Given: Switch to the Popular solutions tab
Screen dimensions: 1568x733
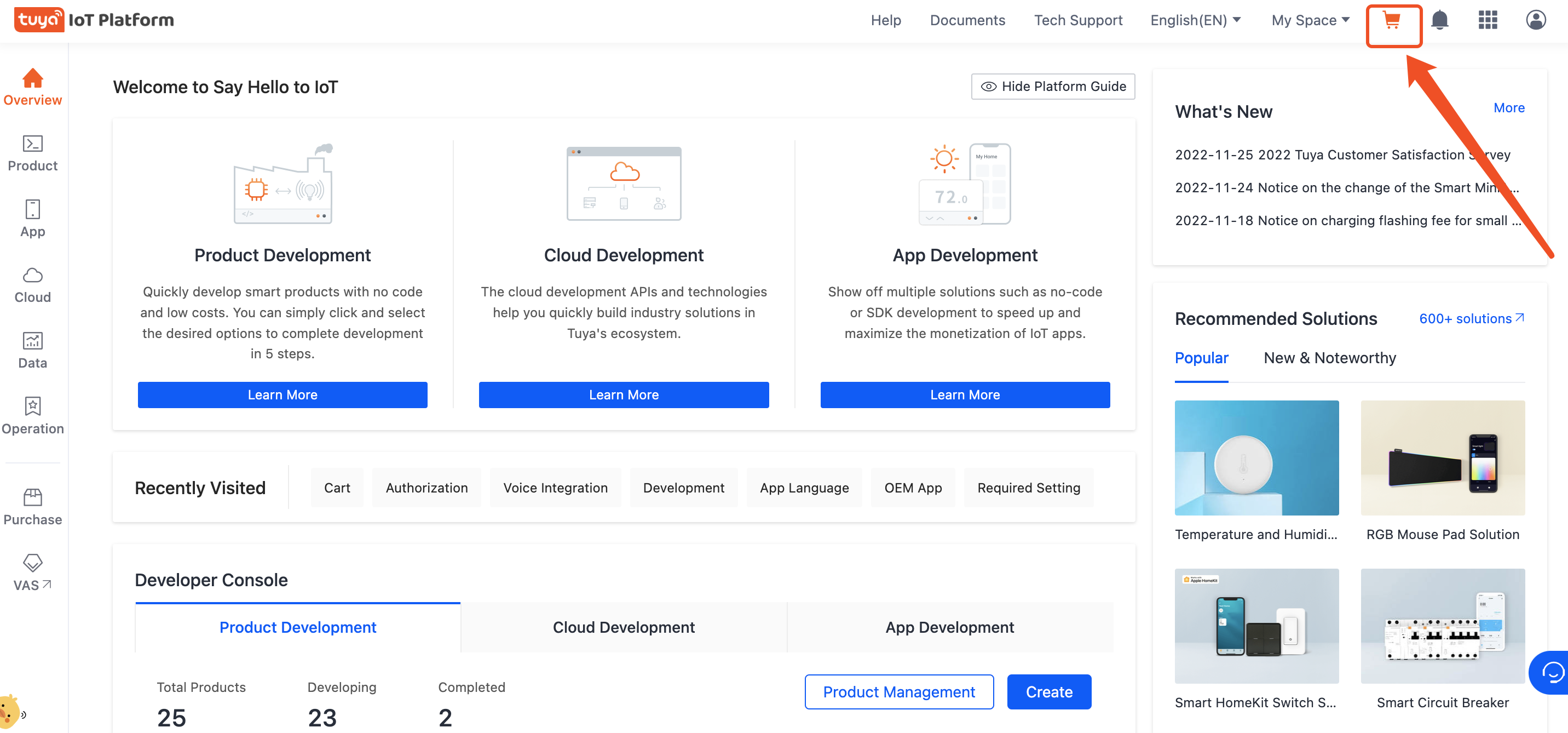Looking at the screenshot, I should click(1202, 358).
